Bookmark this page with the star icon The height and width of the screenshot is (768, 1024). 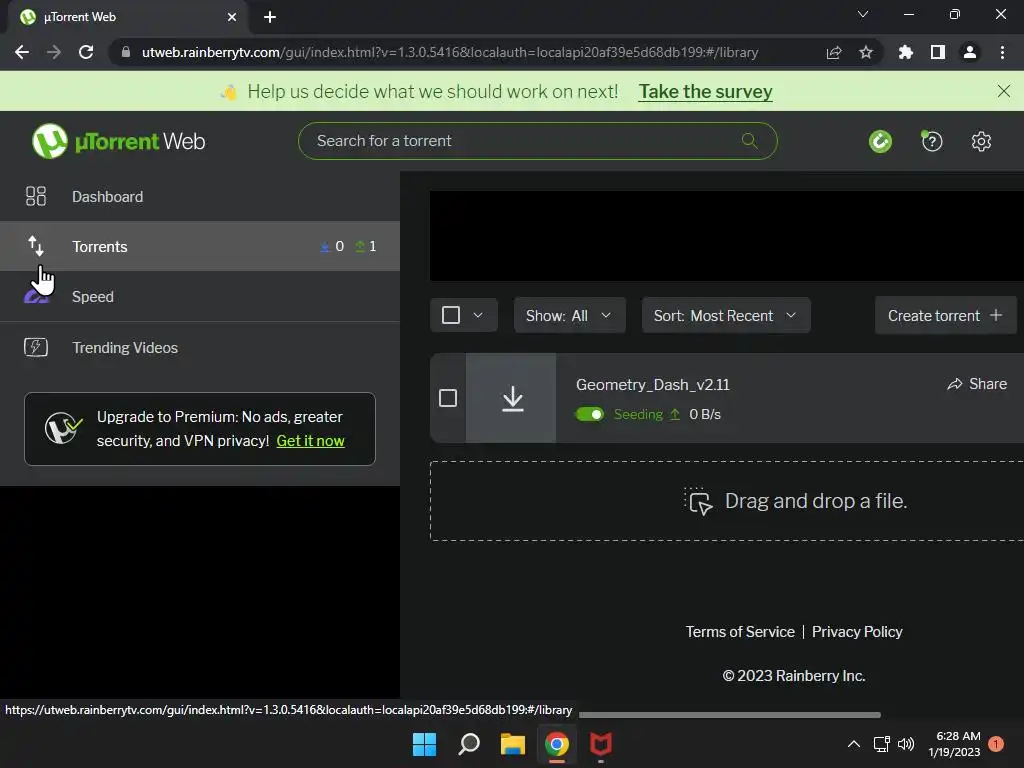coord(866,52)
